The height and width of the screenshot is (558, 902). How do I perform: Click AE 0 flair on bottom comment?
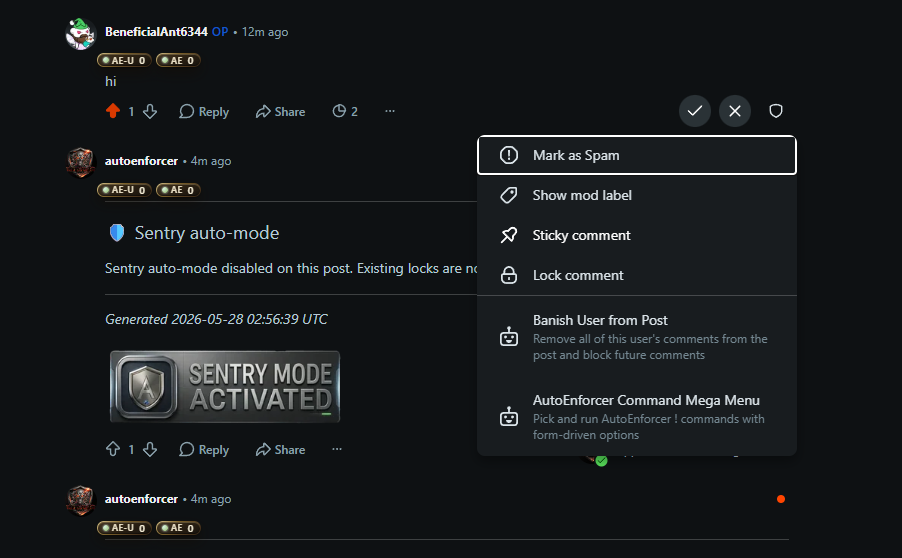(178, 528)
